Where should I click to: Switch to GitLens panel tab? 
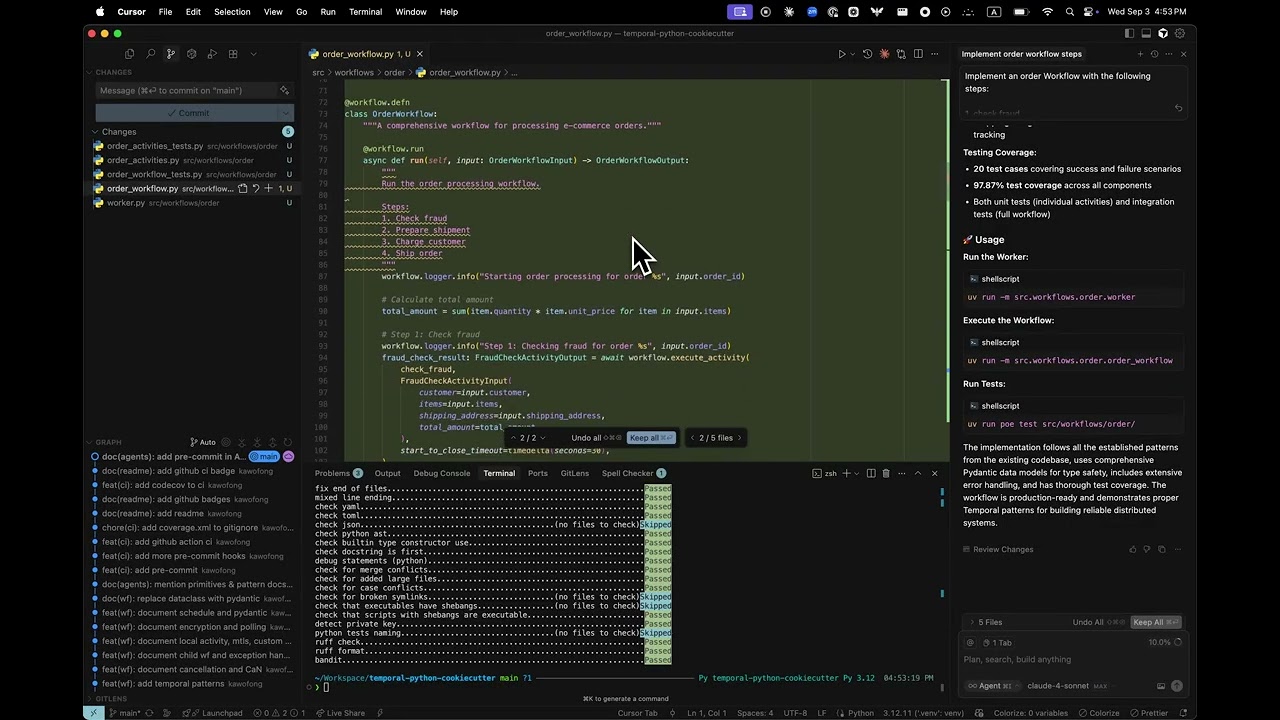tap(575, 473)
